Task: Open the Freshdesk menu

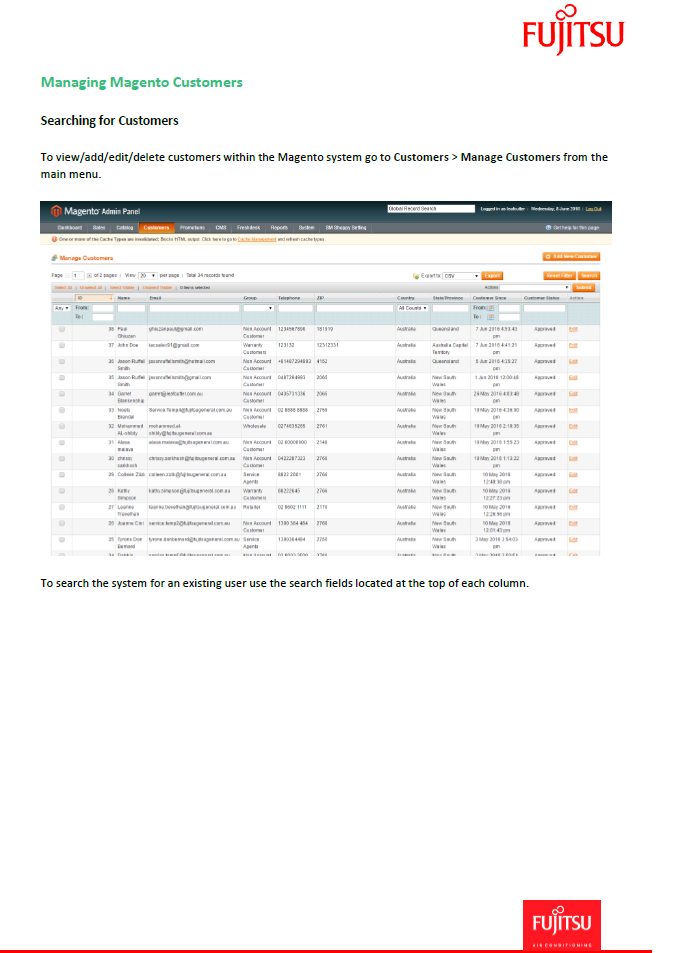Action: [249, 228]
